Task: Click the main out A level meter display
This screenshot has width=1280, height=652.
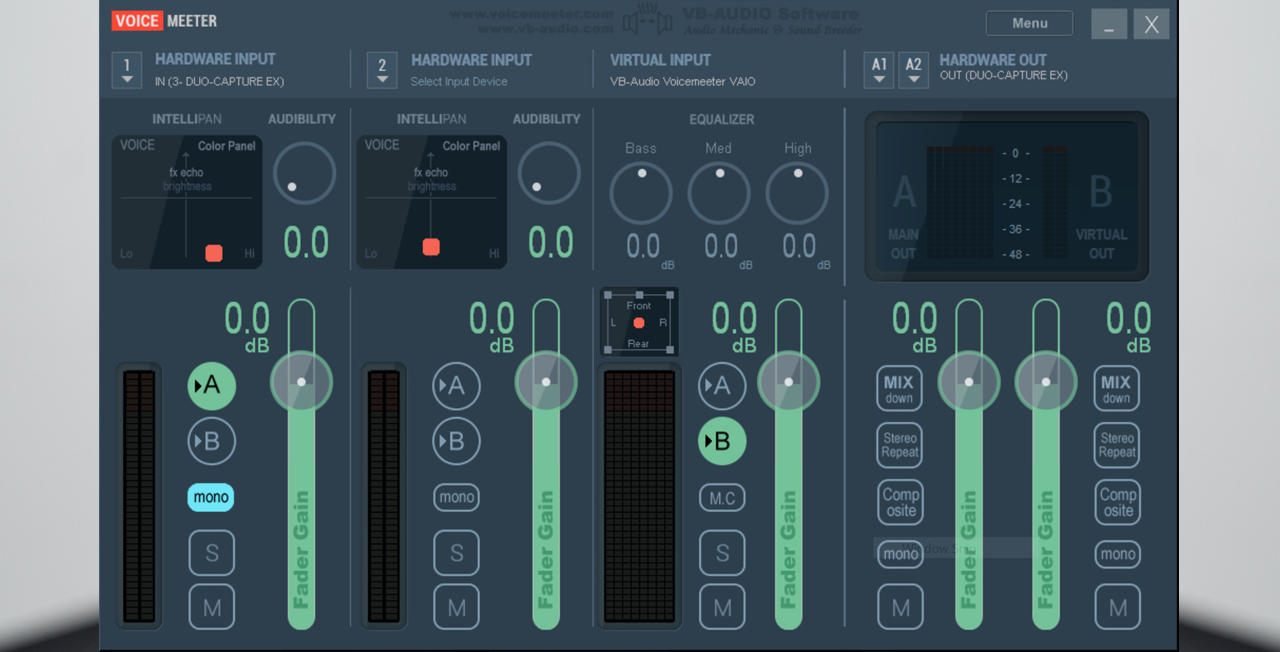Action: tap(960, 202)
